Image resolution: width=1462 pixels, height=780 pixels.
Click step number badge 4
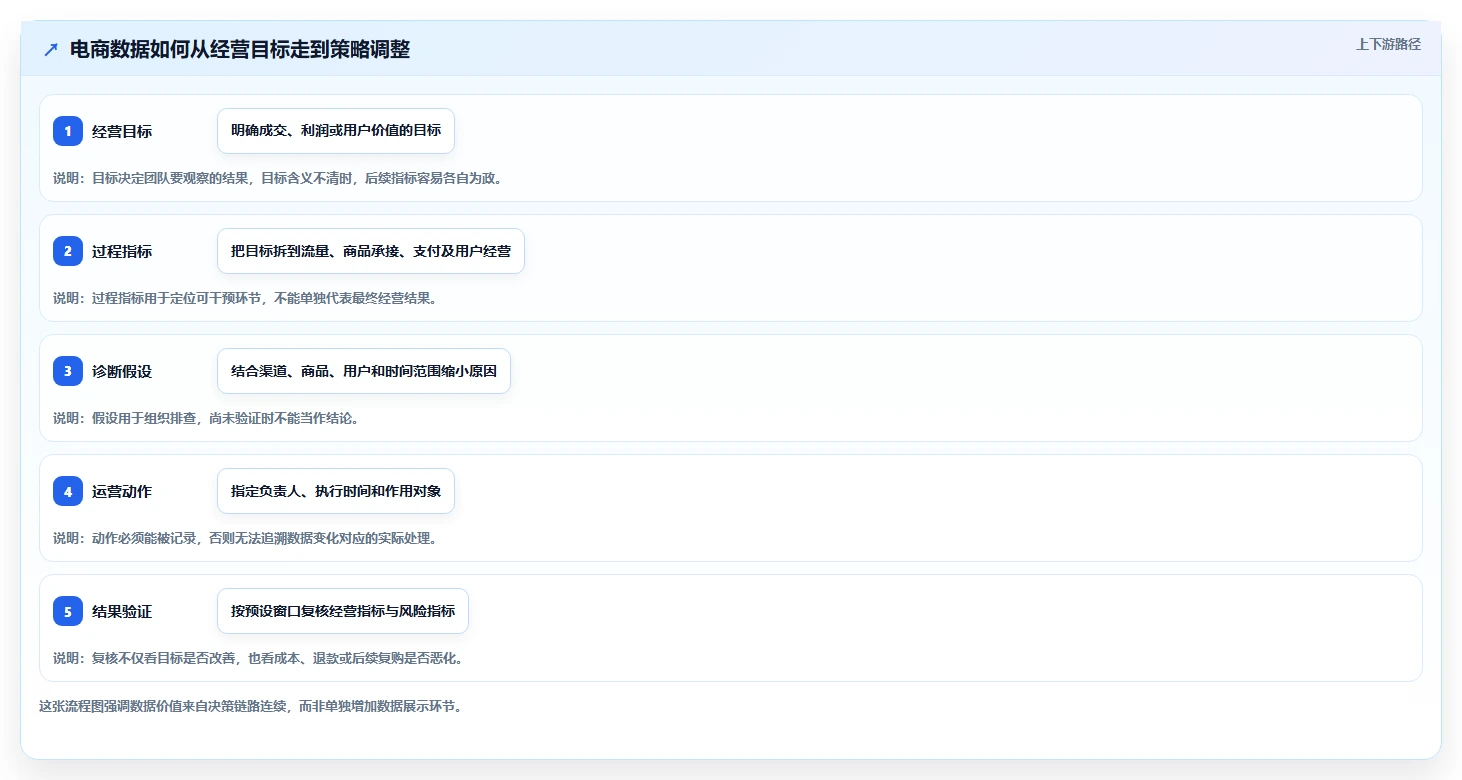click(x=68, y=491)
